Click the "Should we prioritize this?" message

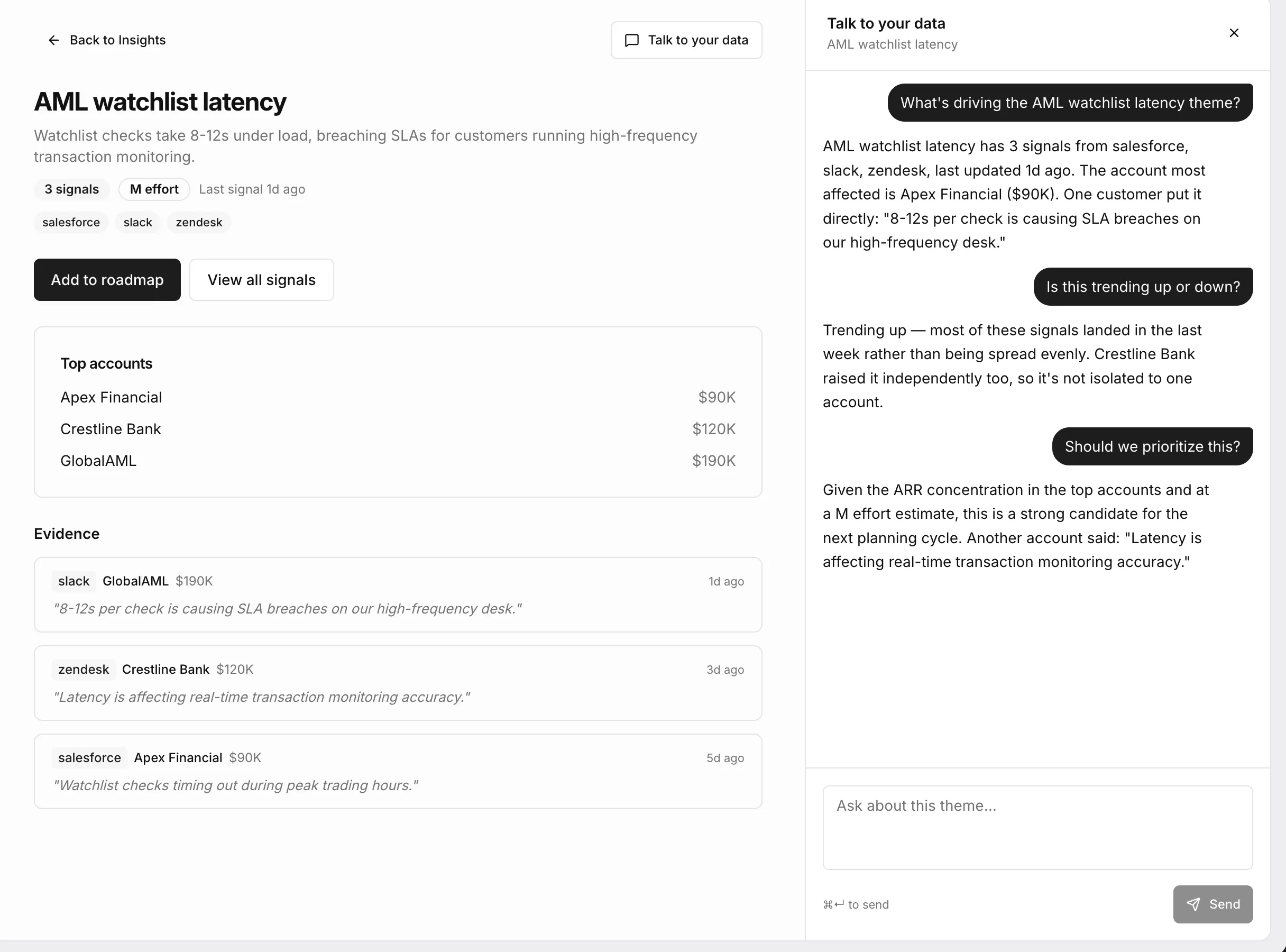(1152, 446)
